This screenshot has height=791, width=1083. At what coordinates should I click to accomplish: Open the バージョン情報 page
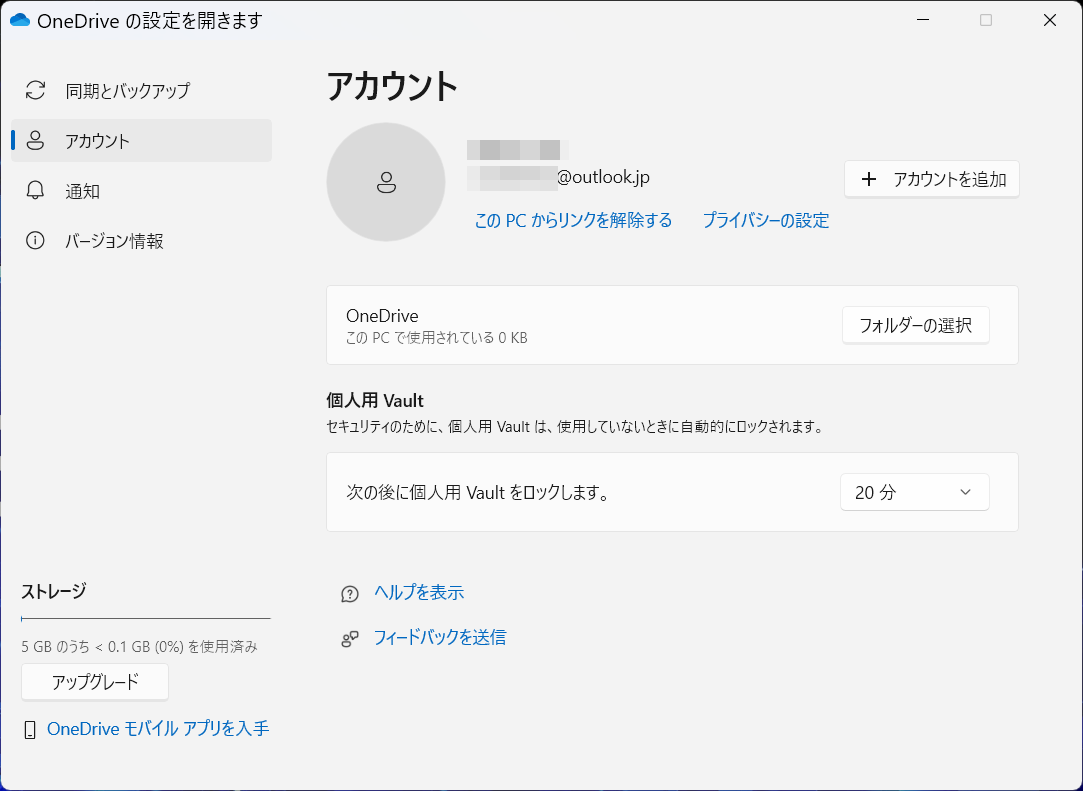pos(142,240)
